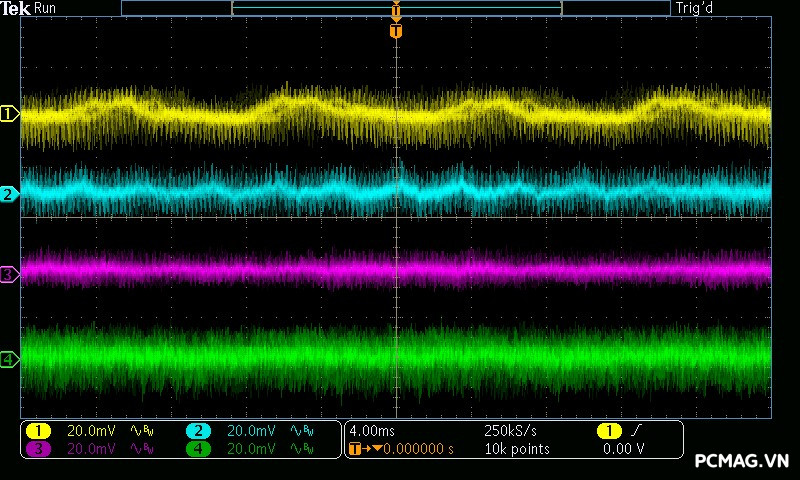Toggle the yellow channel 1 badge

[x=38, y=431]
